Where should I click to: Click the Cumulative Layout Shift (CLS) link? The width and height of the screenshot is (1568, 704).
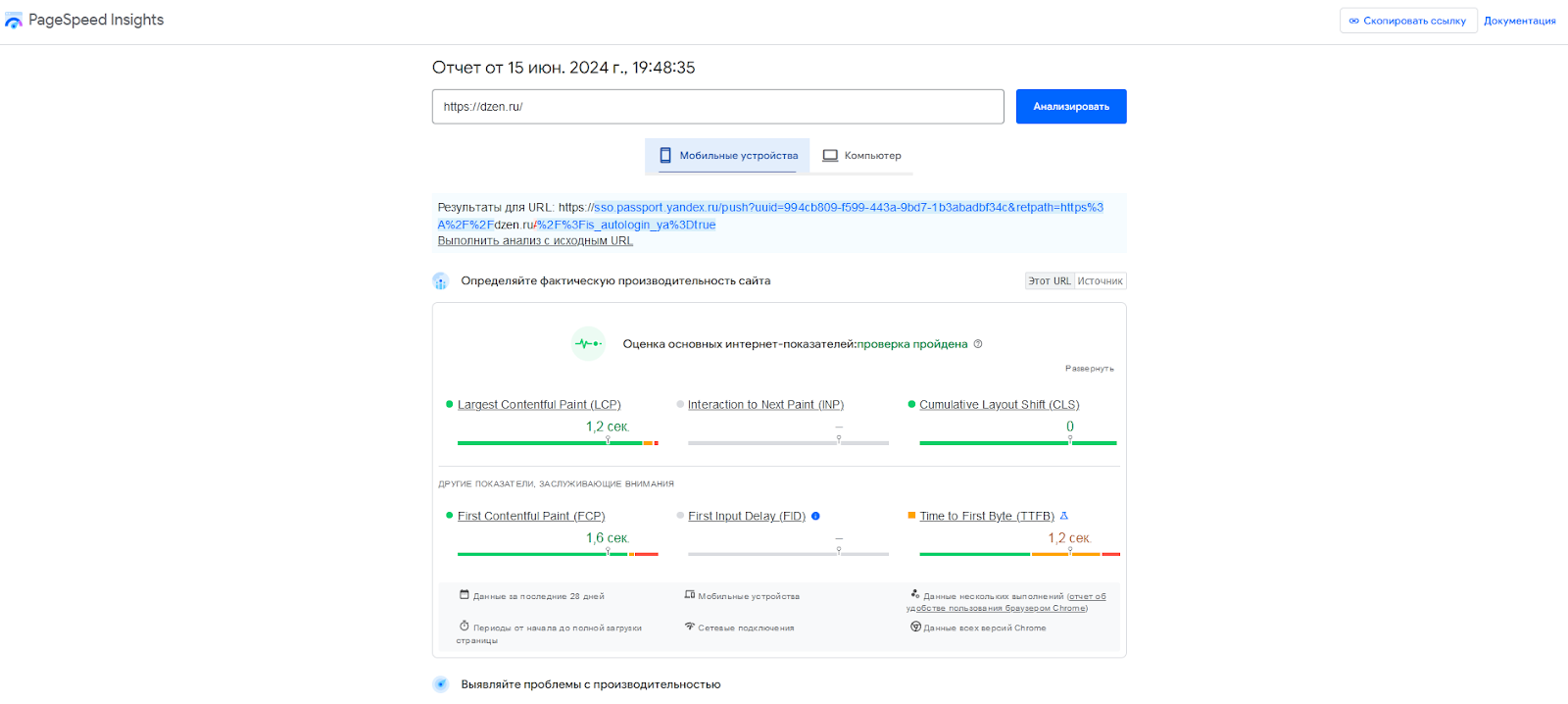999,405
